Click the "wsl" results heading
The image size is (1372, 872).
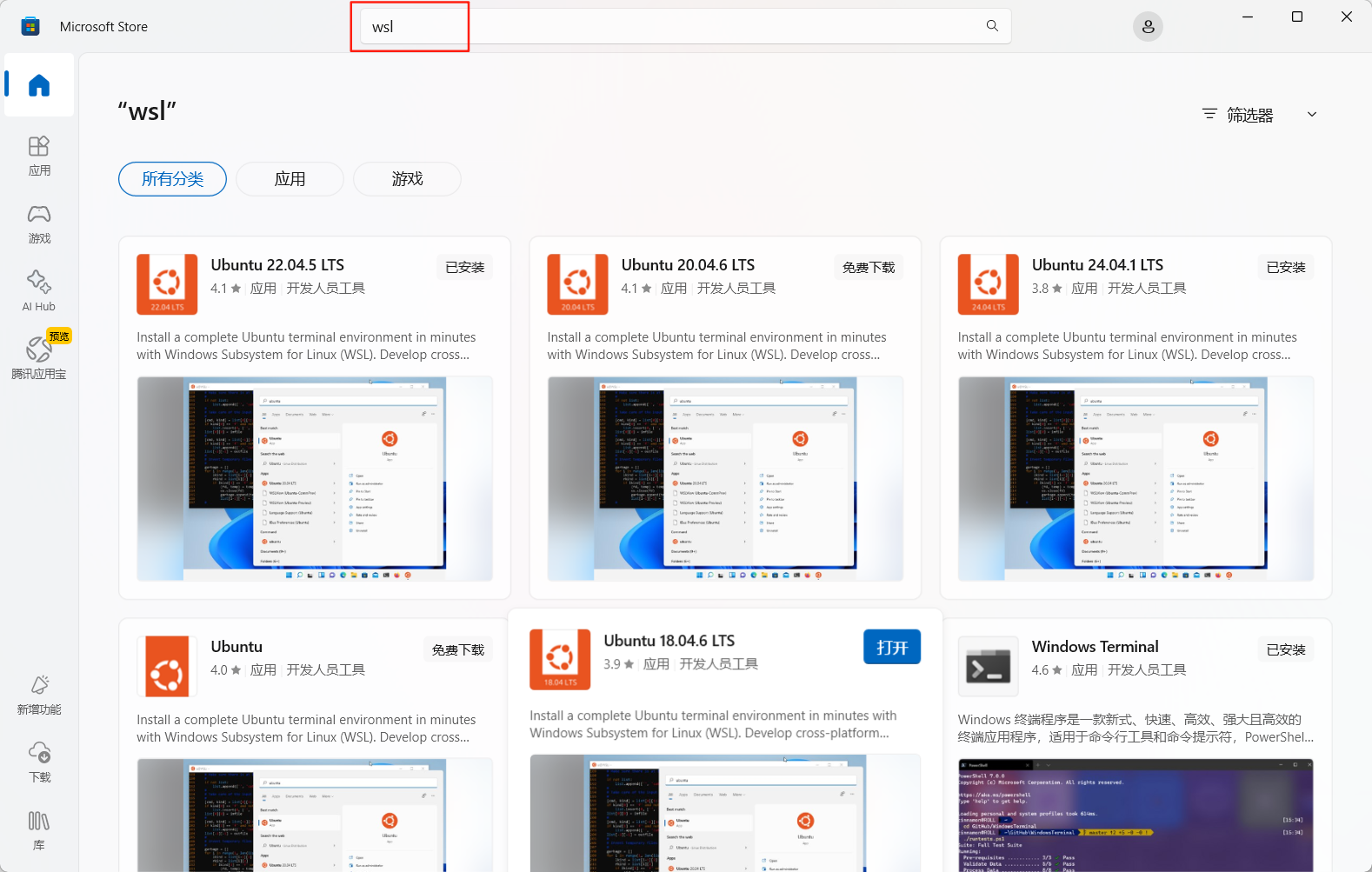147,111
